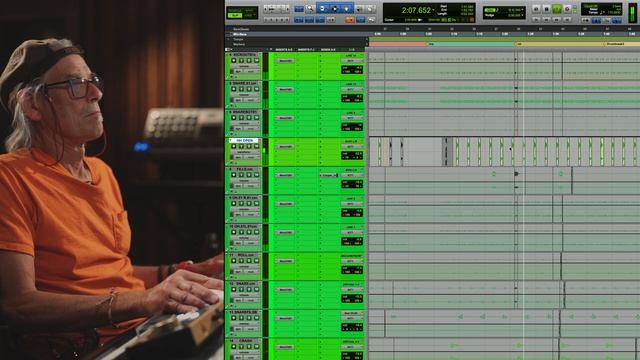The width and height of the screenshot is (640, 360).
Task: Select the ROLL track name
Action: click(244, 255)
